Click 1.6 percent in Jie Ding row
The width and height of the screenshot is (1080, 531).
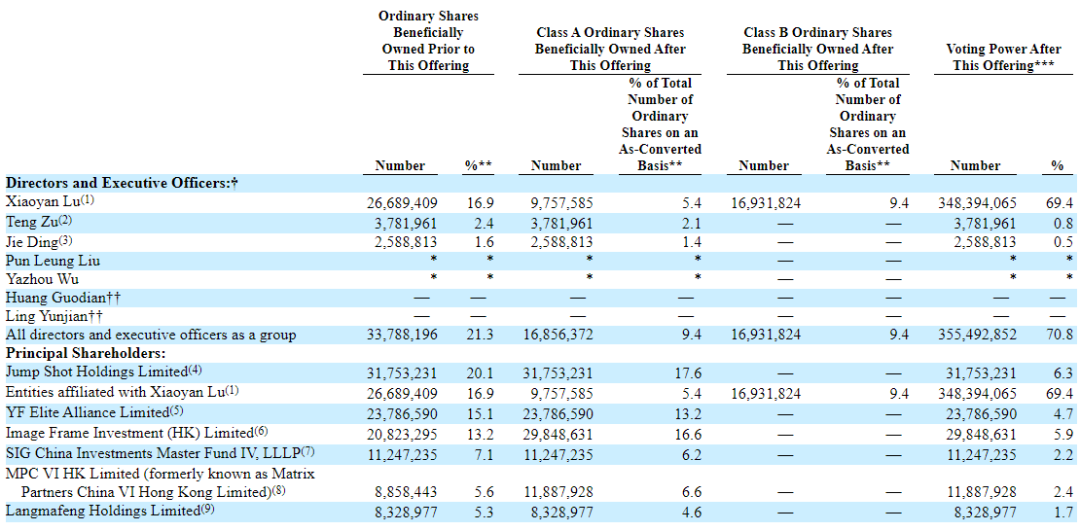484,242
